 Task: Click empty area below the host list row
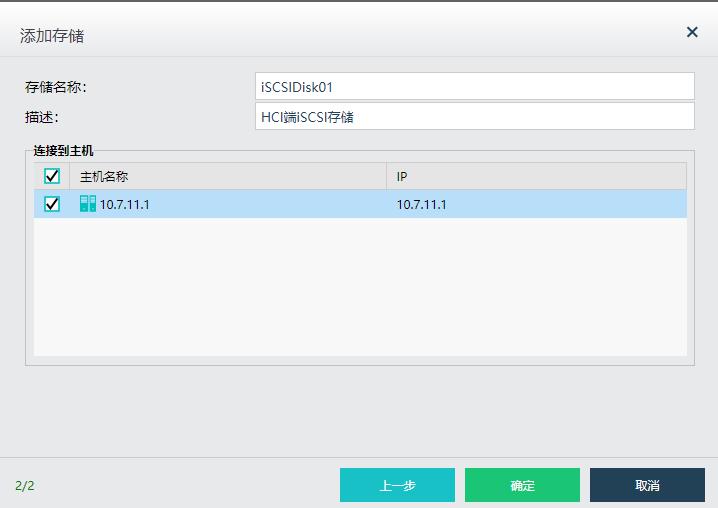(360, 290)
